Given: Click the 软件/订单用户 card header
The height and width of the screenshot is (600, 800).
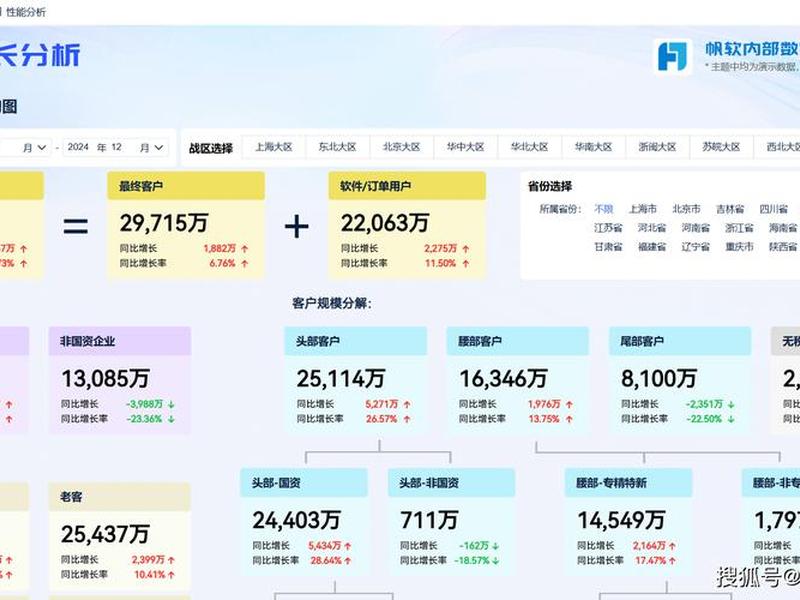Looking at the screenshot, I should coord(407,186).
